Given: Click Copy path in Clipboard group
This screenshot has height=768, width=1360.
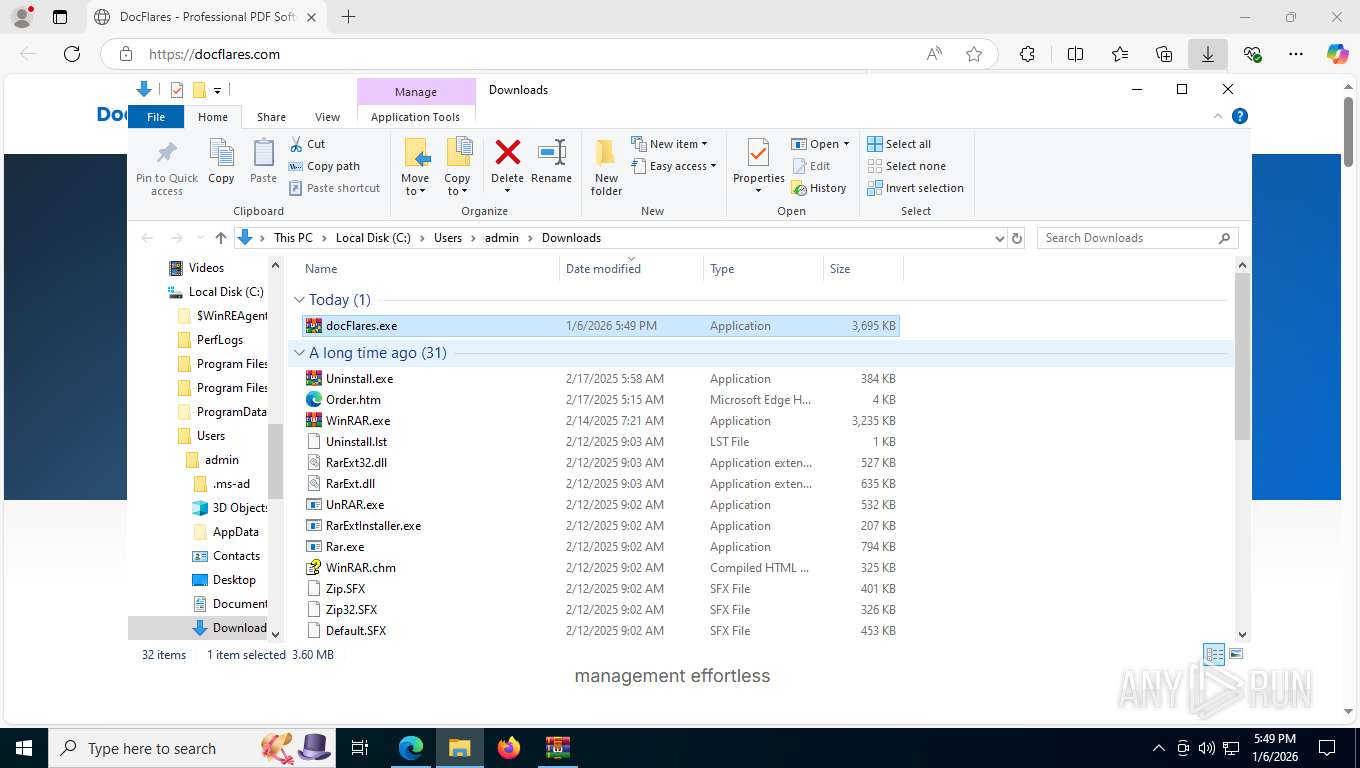Looking at the screenshot, I should [x=324, y=166].
